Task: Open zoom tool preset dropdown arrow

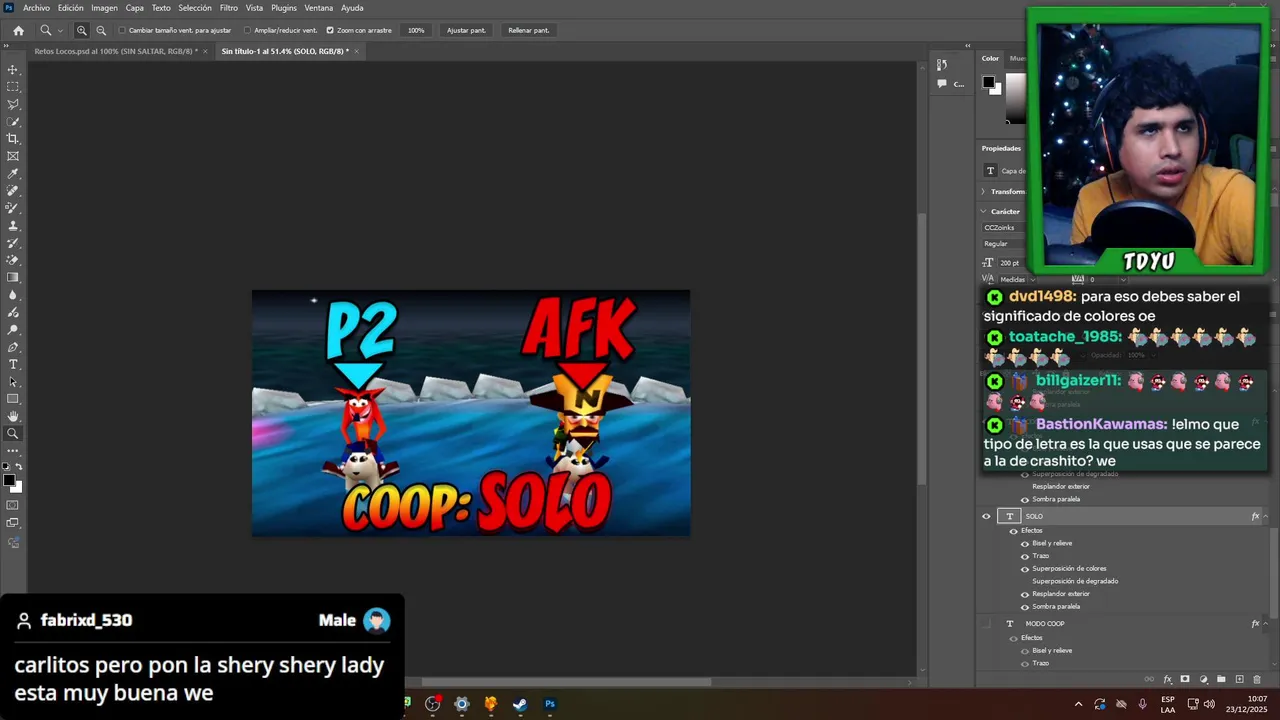Action: [x=60, y=31]
